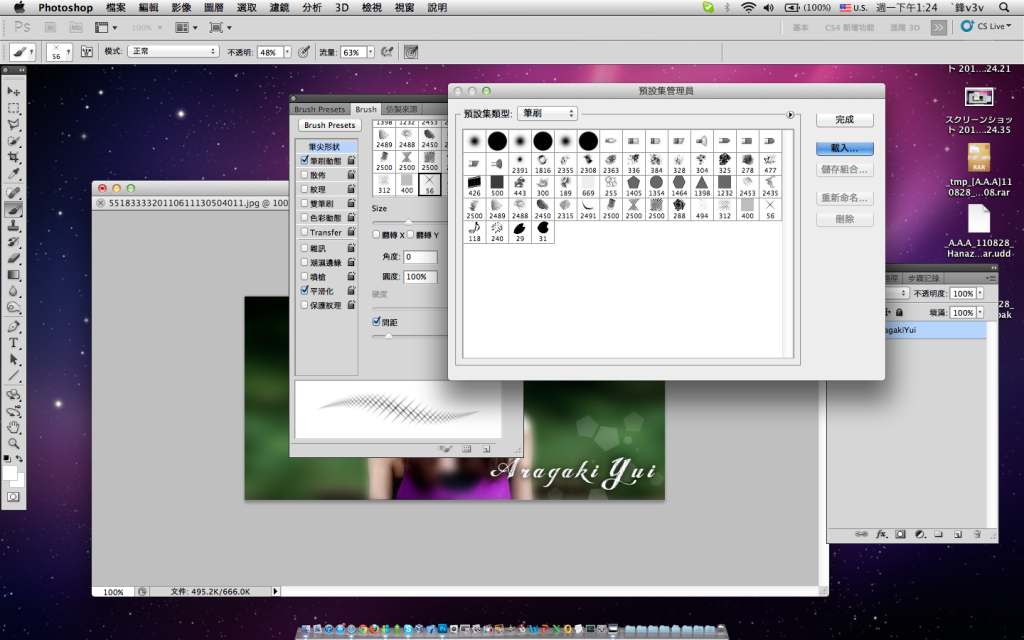This screenshot has width=1024, height=640.
Task: Select the Move tool in the toolbox
Action: coord(14,91)
